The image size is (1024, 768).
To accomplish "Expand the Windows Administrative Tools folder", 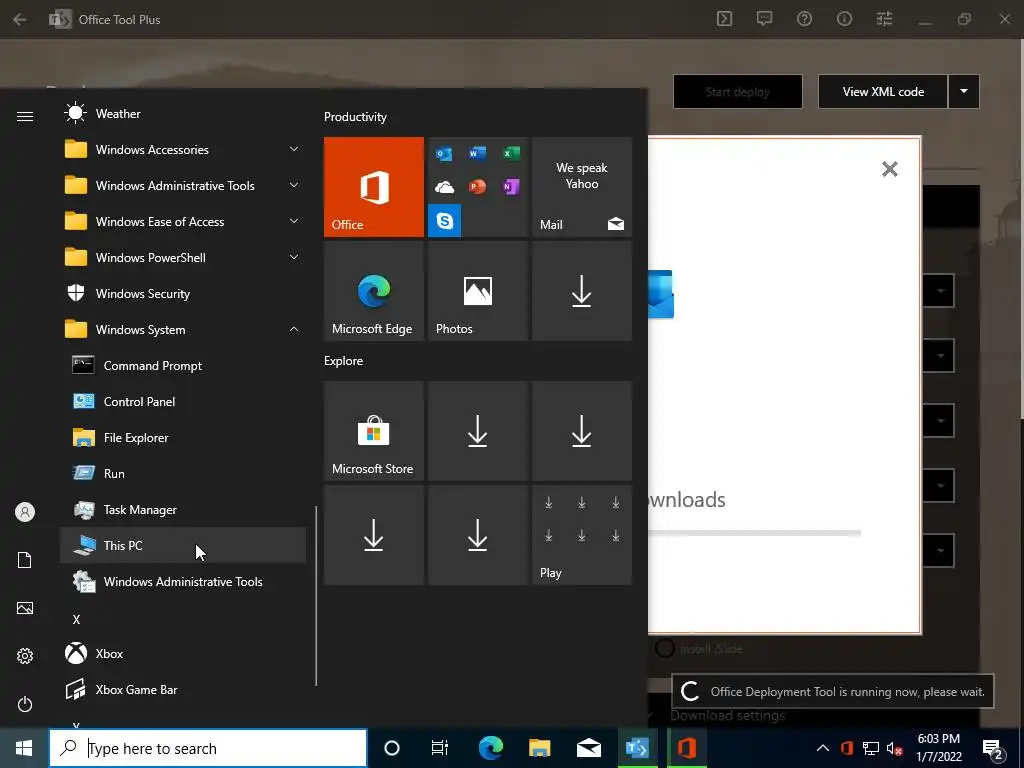I will [x=183, y=185].
